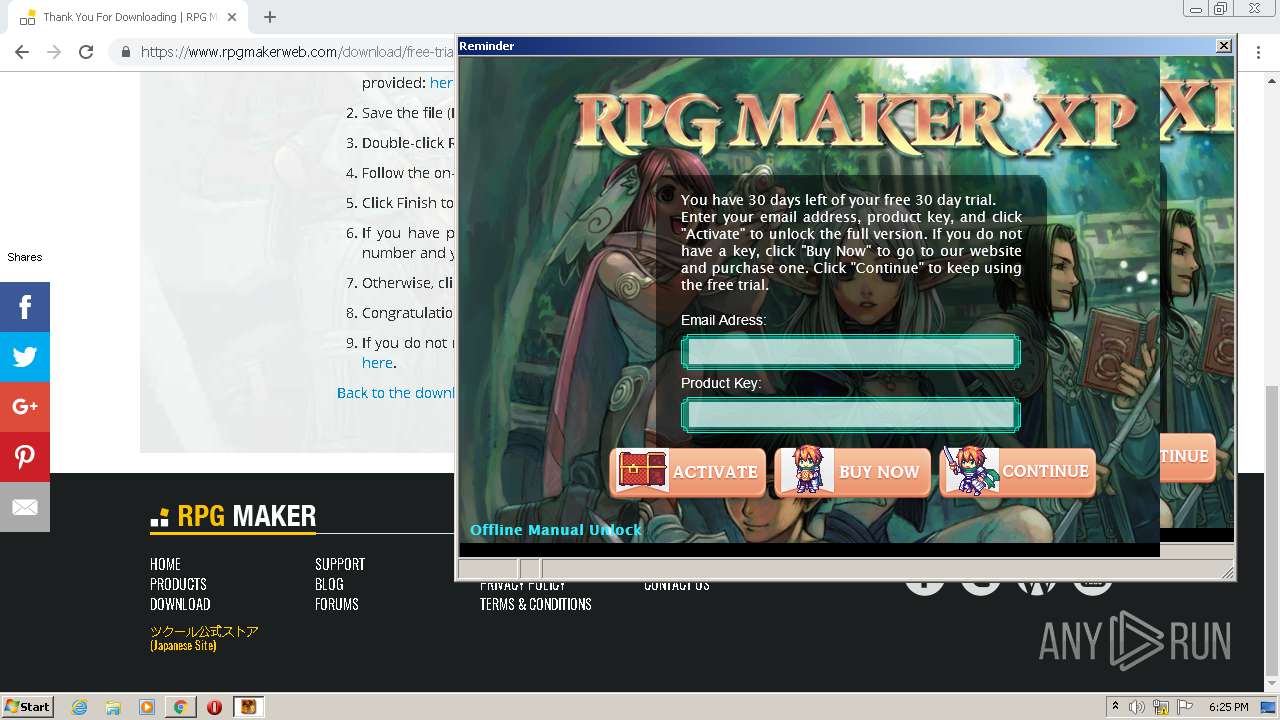
Task: Switch to Chrome in the taskbar
Action: [180, 707]
